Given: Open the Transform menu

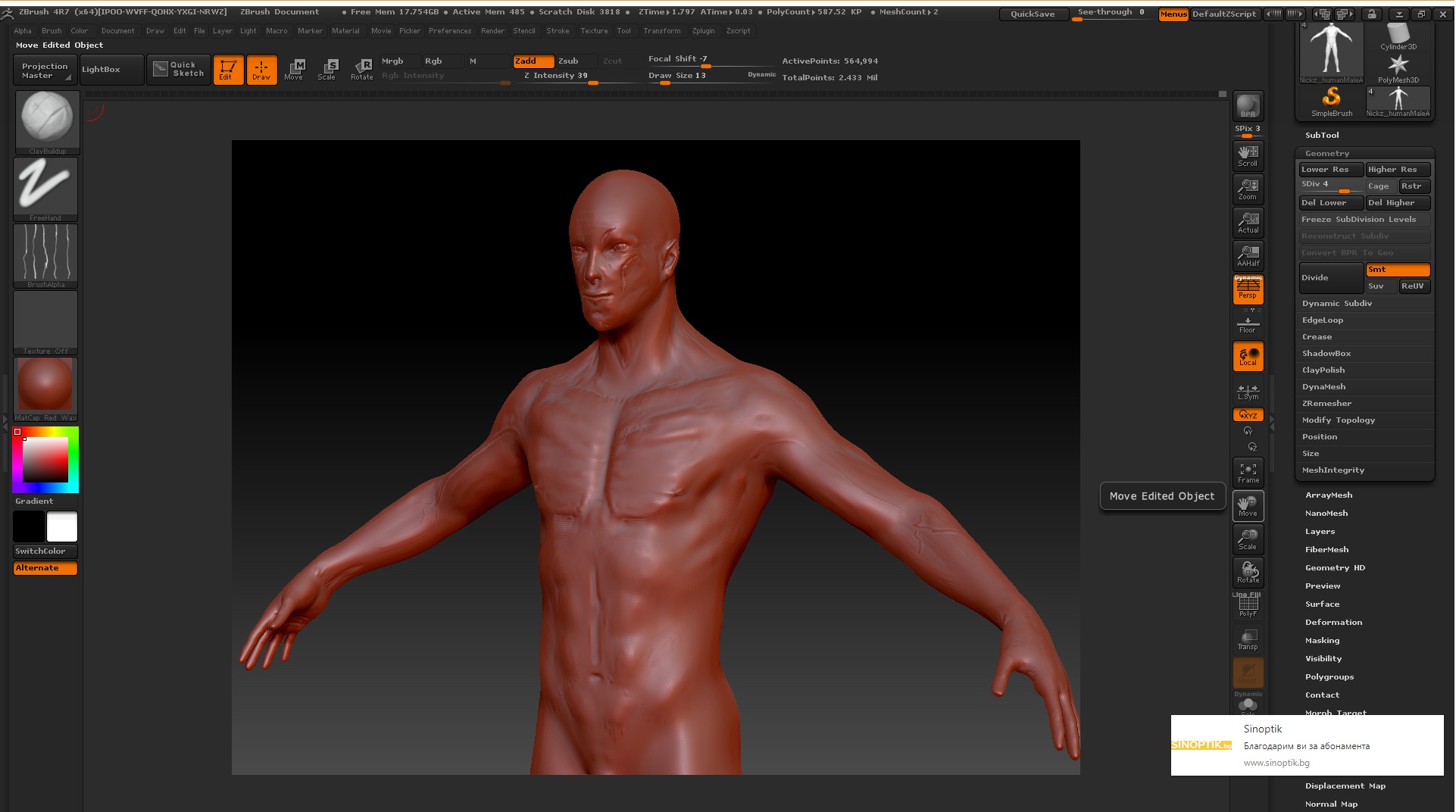Looking at the screenshot, I should (x=662, y=31).
